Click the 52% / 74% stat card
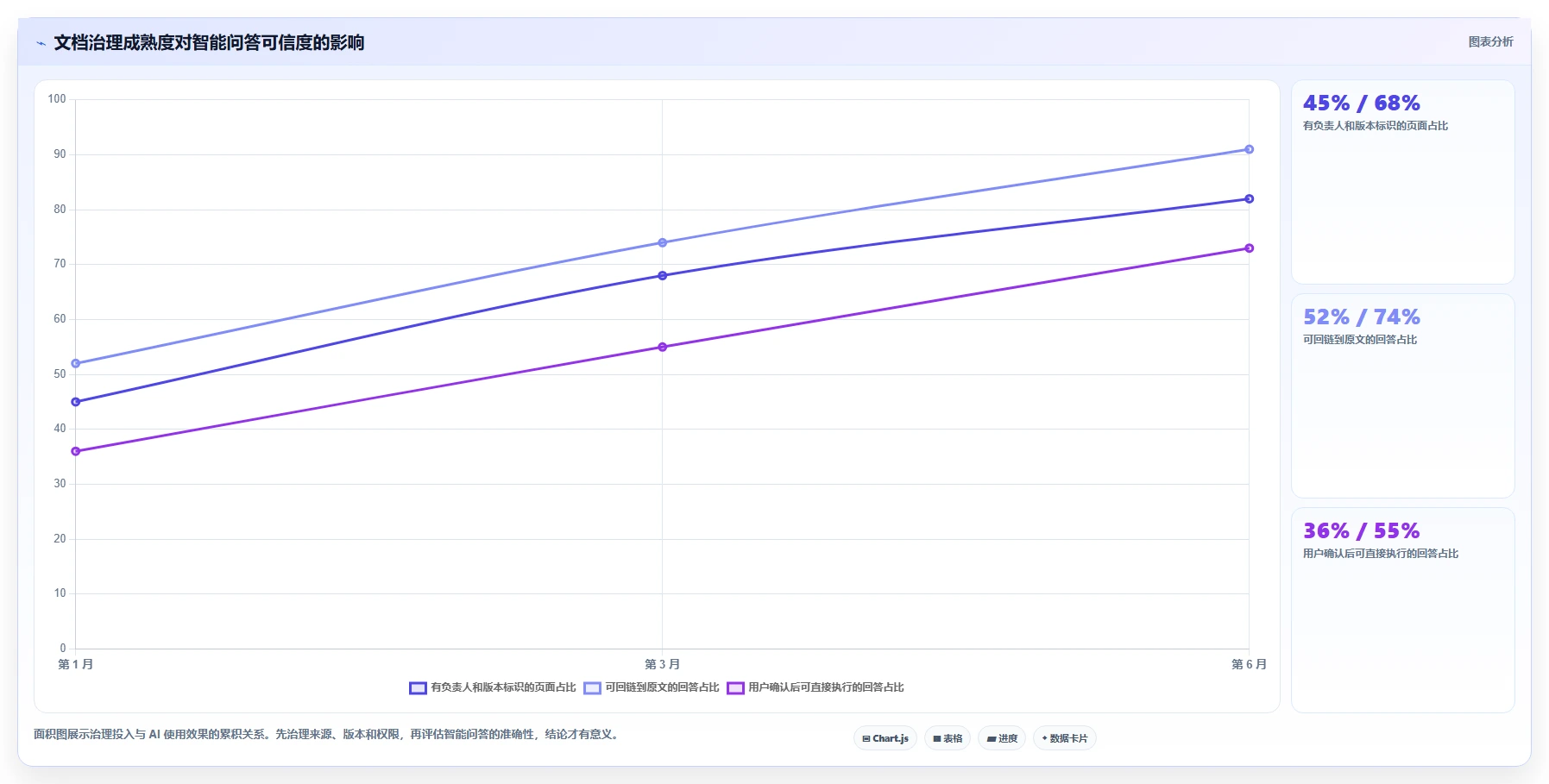The width and height of the screenshot is (1549, 784). click(x=1403, y=396)
